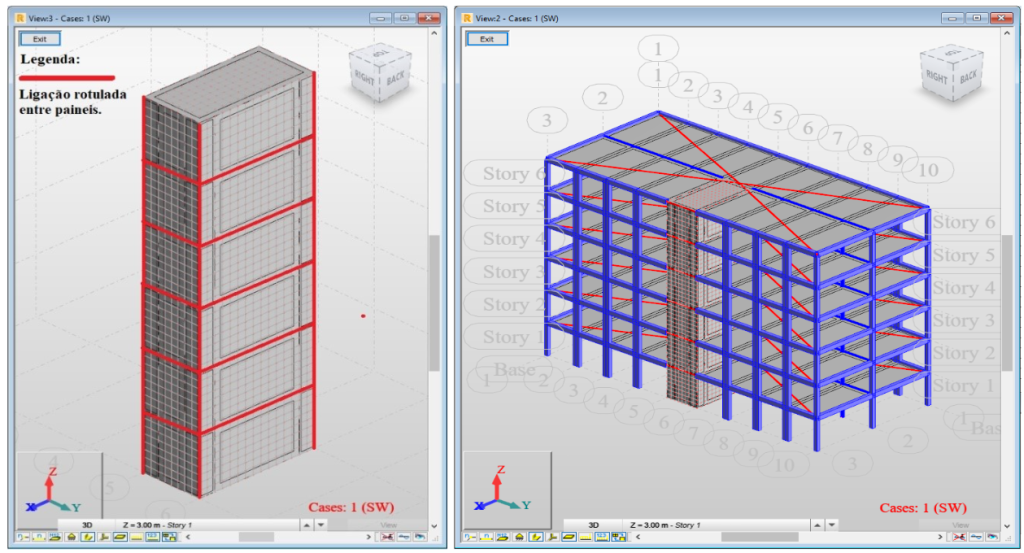1024x553 pixels.
Task: Click red crossed icon at View:3 bottom right
Action: tap(387, 537)
